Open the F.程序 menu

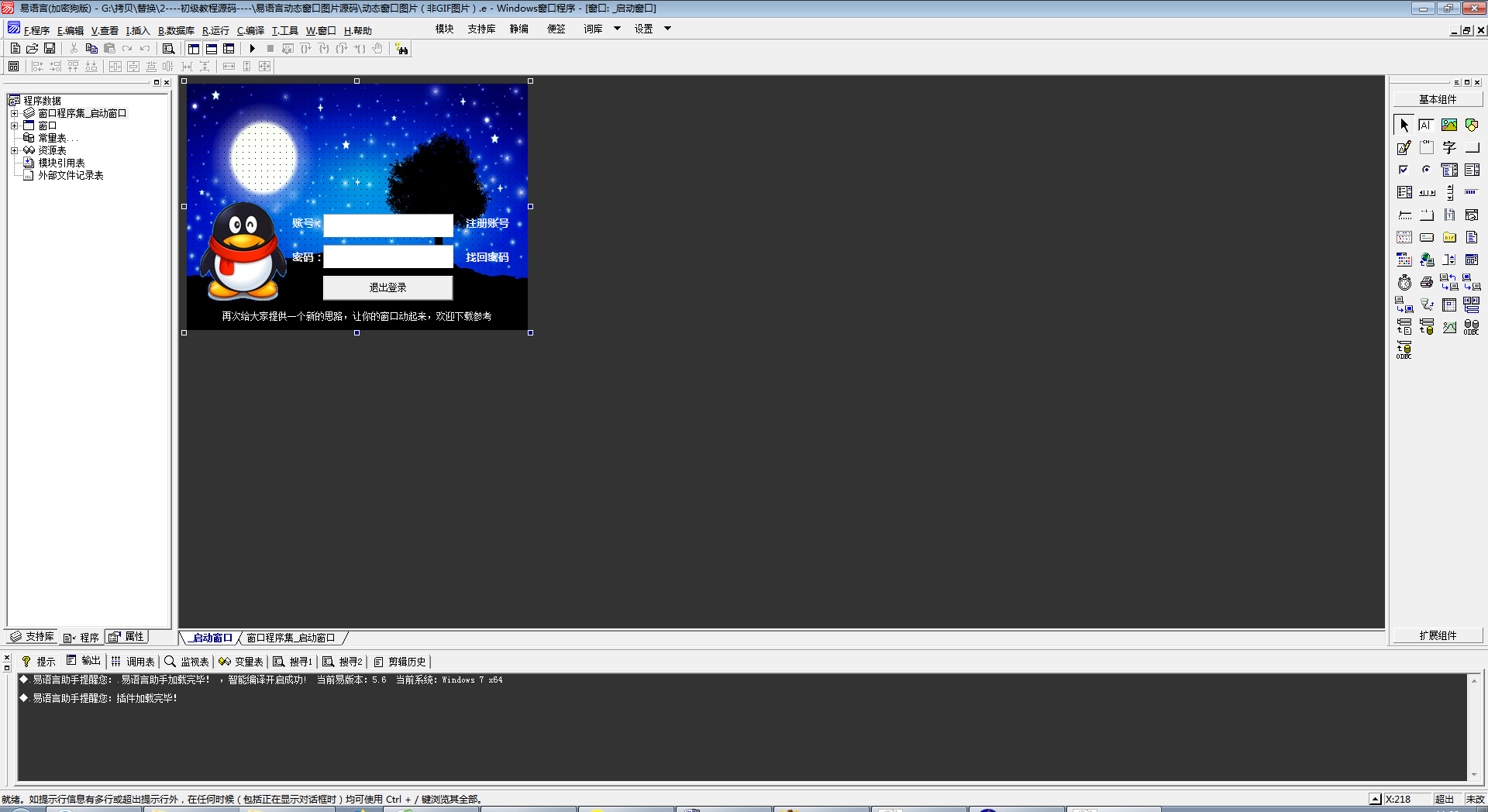tap(36, 30)
